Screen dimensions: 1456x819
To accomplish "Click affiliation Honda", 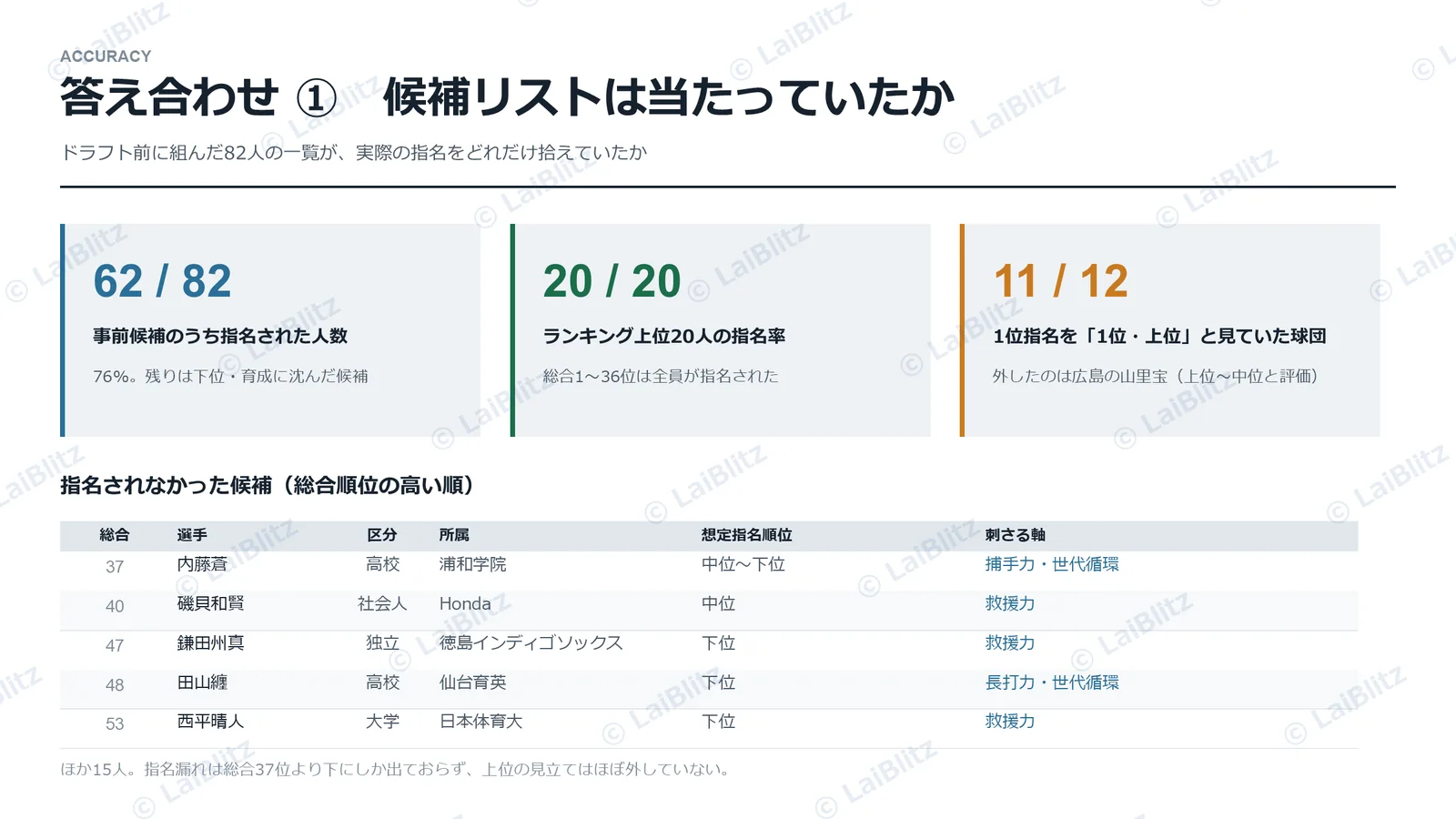I will (465, 603).
